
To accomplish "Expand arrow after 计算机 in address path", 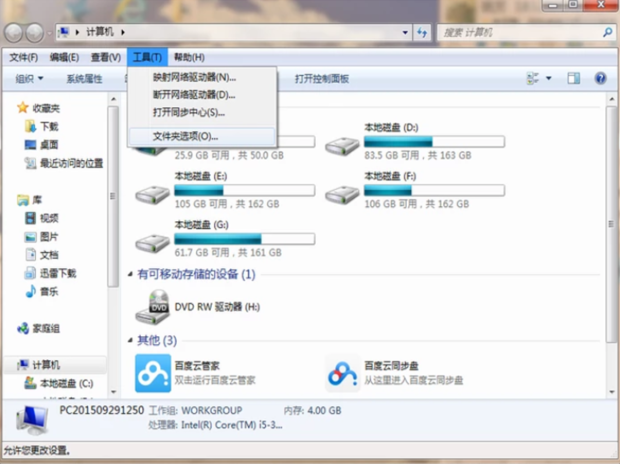I will click(123, 32).
